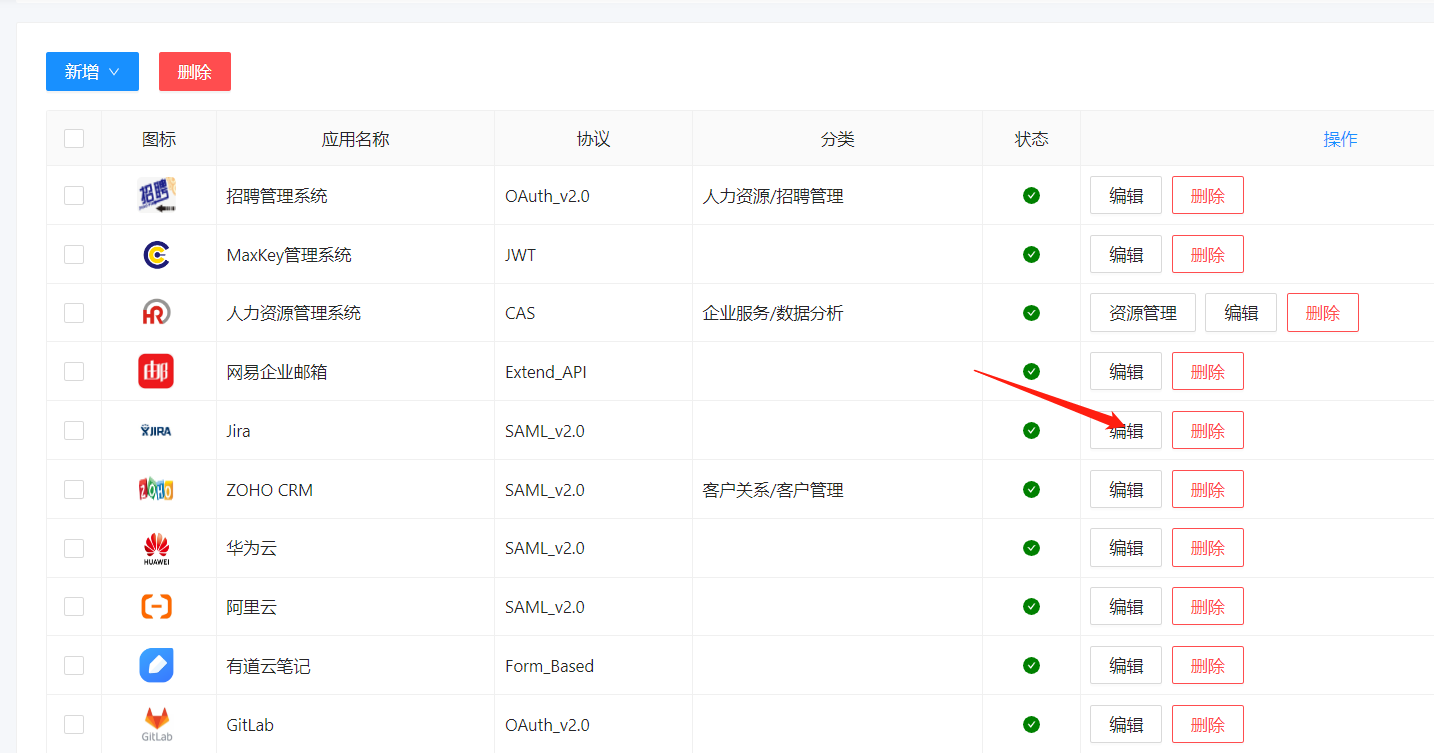Viewport: 1434px width, 753px height.
Task: Check the 华为云 row checkbox
Action: (x=74, y=548)
